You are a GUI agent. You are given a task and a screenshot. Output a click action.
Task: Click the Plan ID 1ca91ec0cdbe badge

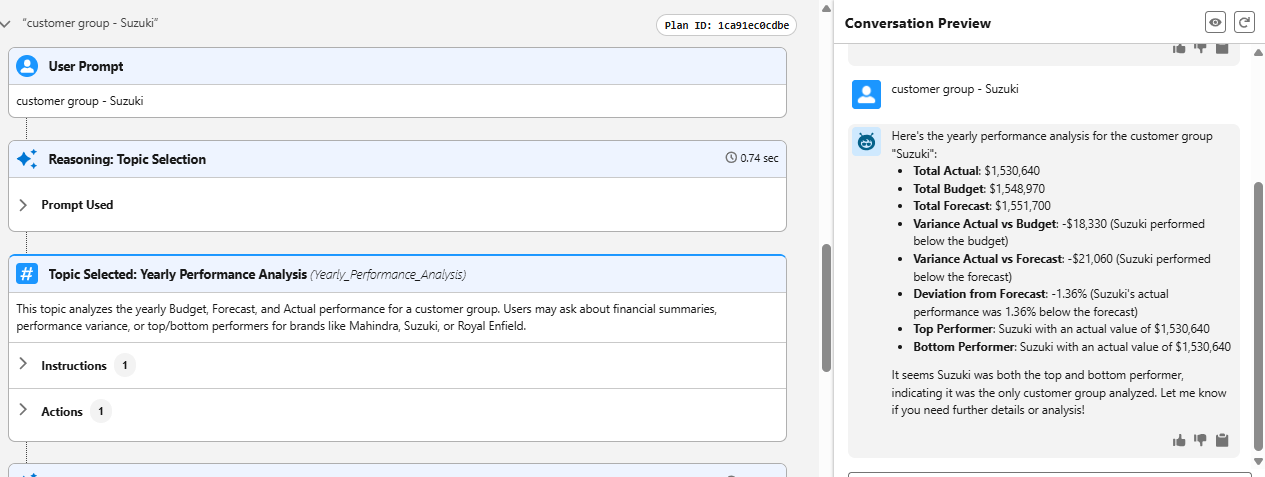(726, 25)
